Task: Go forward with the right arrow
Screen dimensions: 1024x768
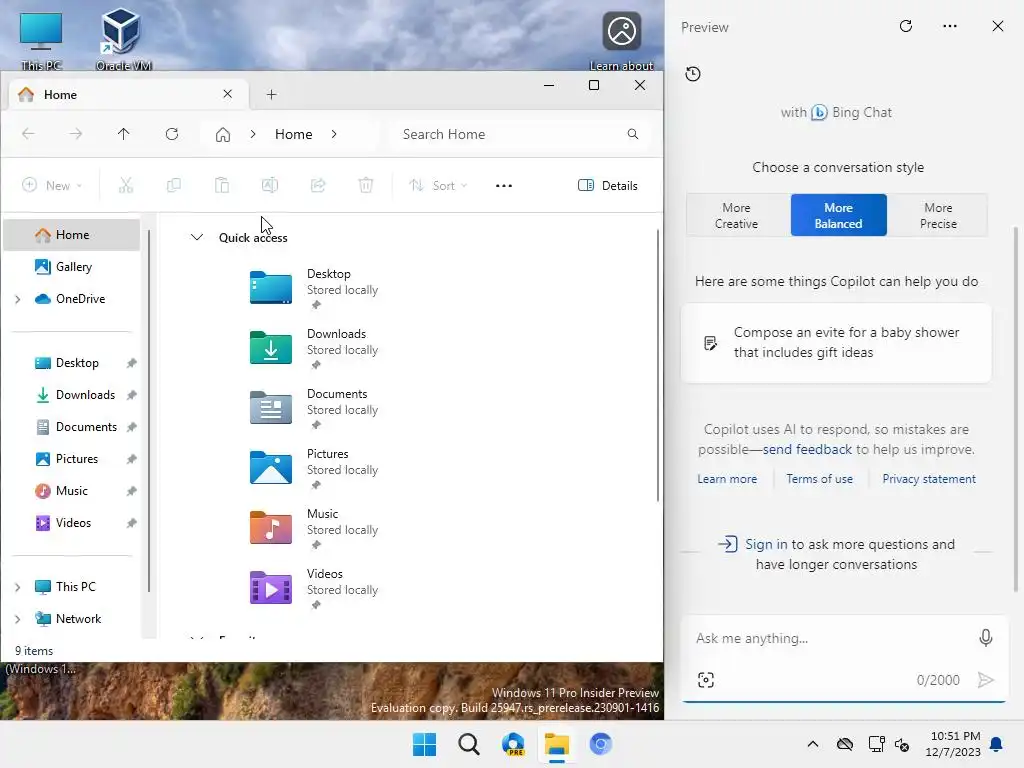Action: click(76, 134)
